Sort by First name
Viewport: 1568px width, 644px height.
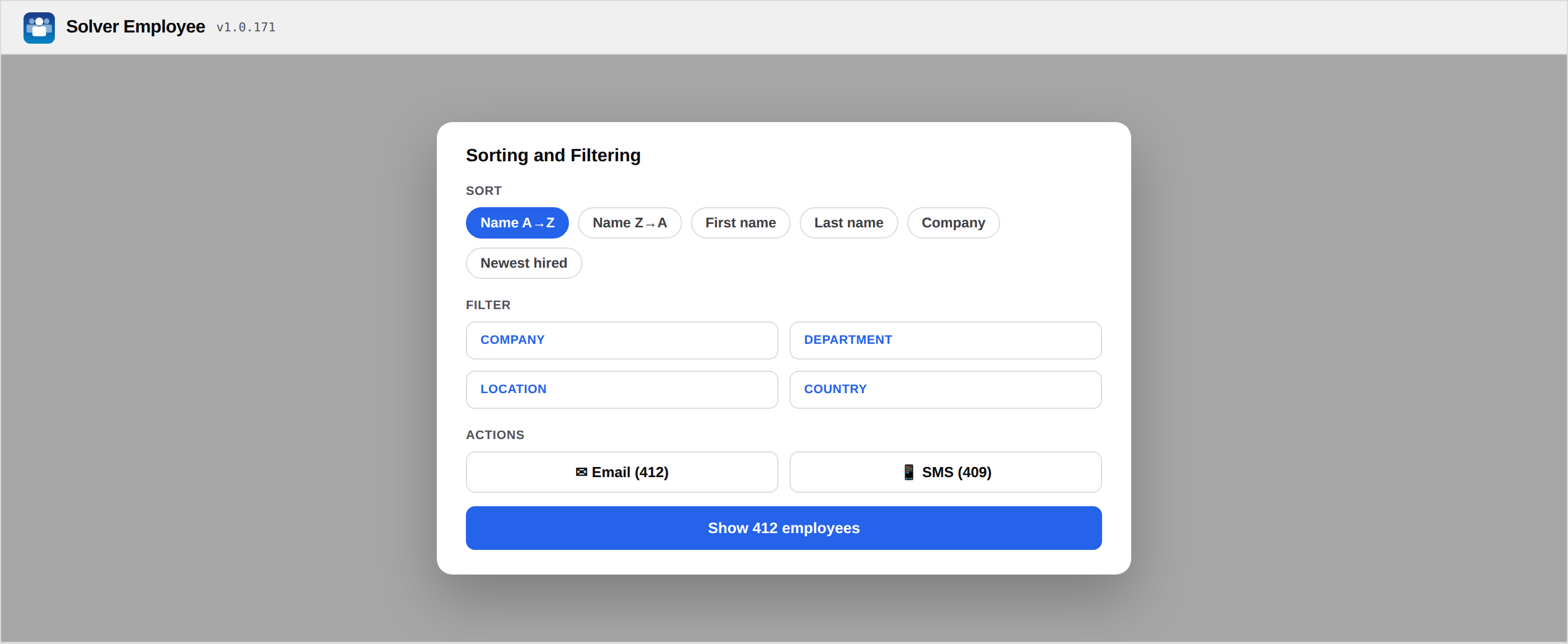[x=740, y=223]
